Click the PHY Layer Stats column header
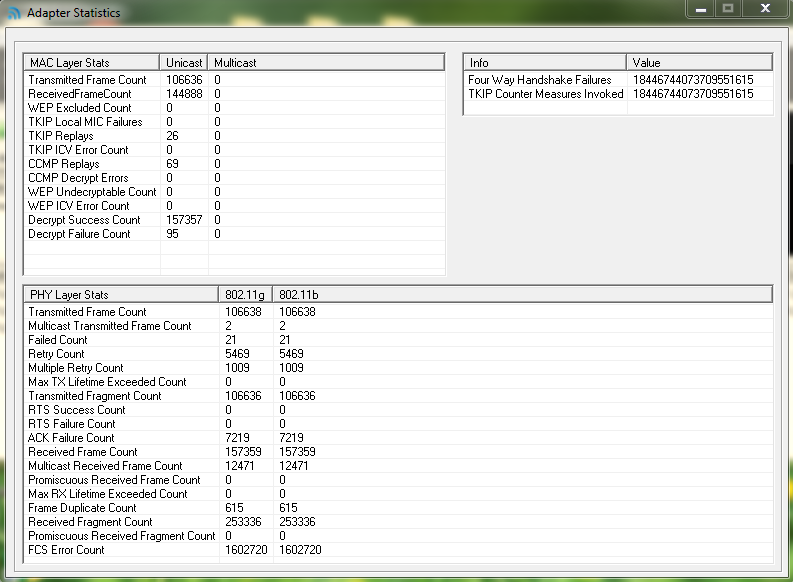 [x=121, y=295]
